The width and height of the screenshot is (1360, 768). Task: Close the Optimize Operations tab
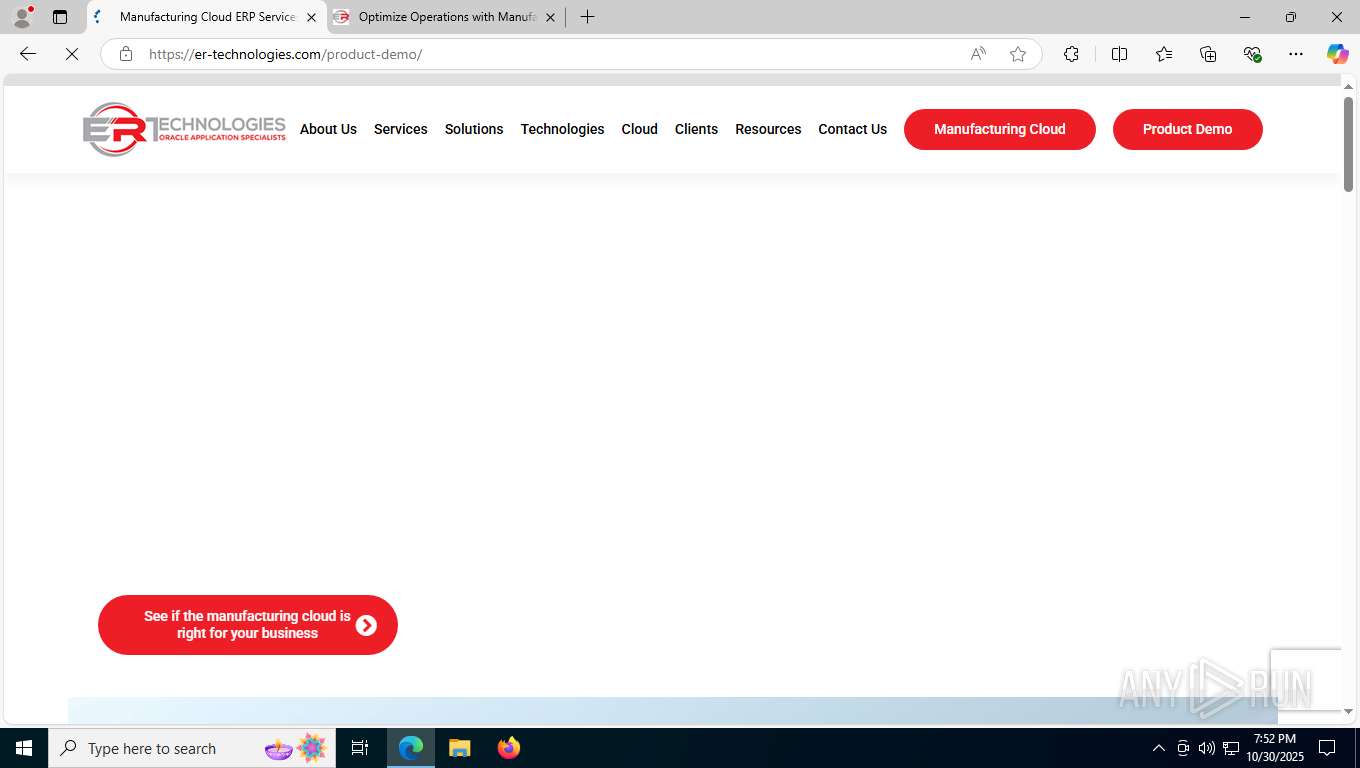tap(550, 17)
